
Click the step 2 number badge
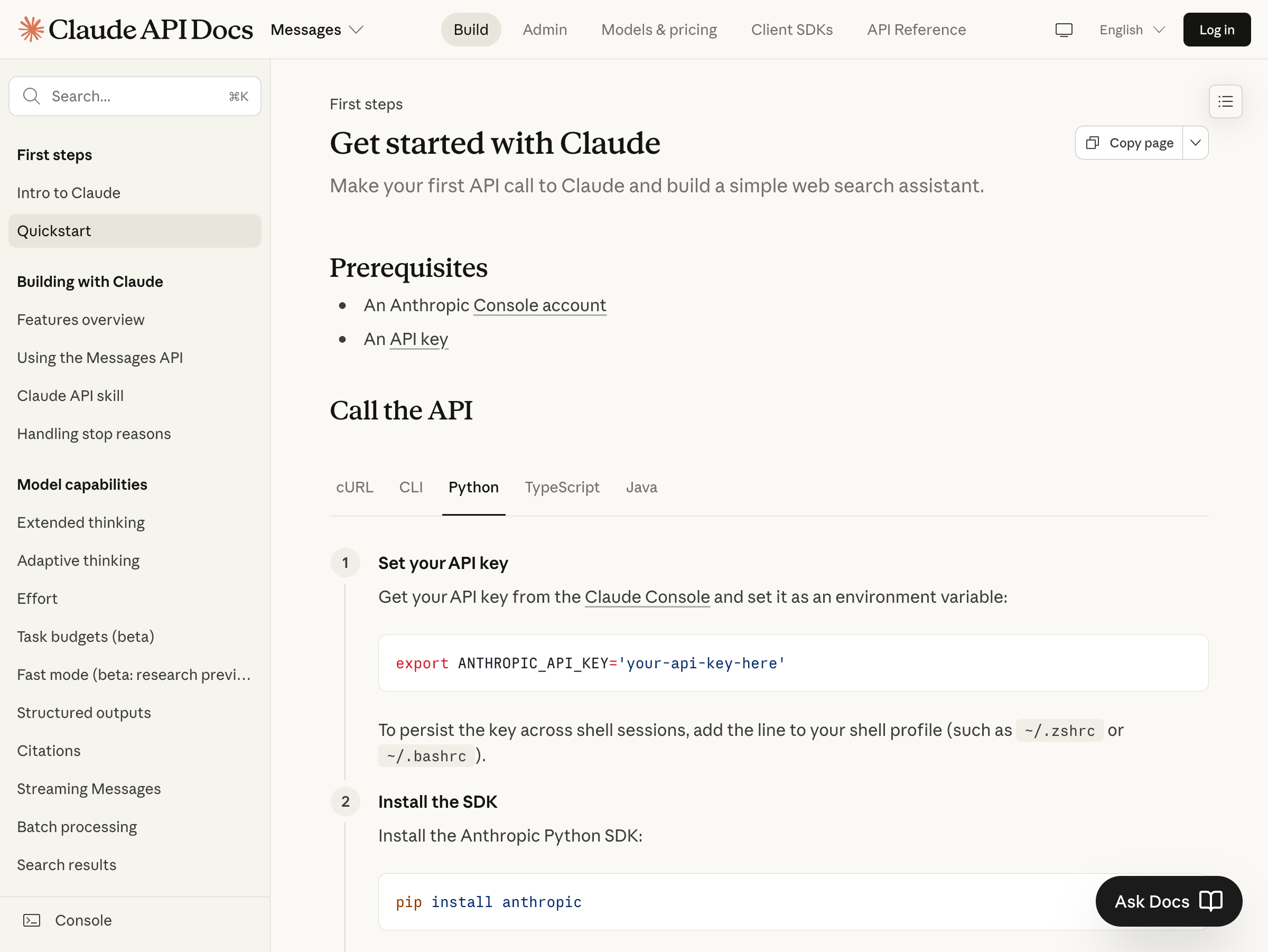(x=345, y=801)
